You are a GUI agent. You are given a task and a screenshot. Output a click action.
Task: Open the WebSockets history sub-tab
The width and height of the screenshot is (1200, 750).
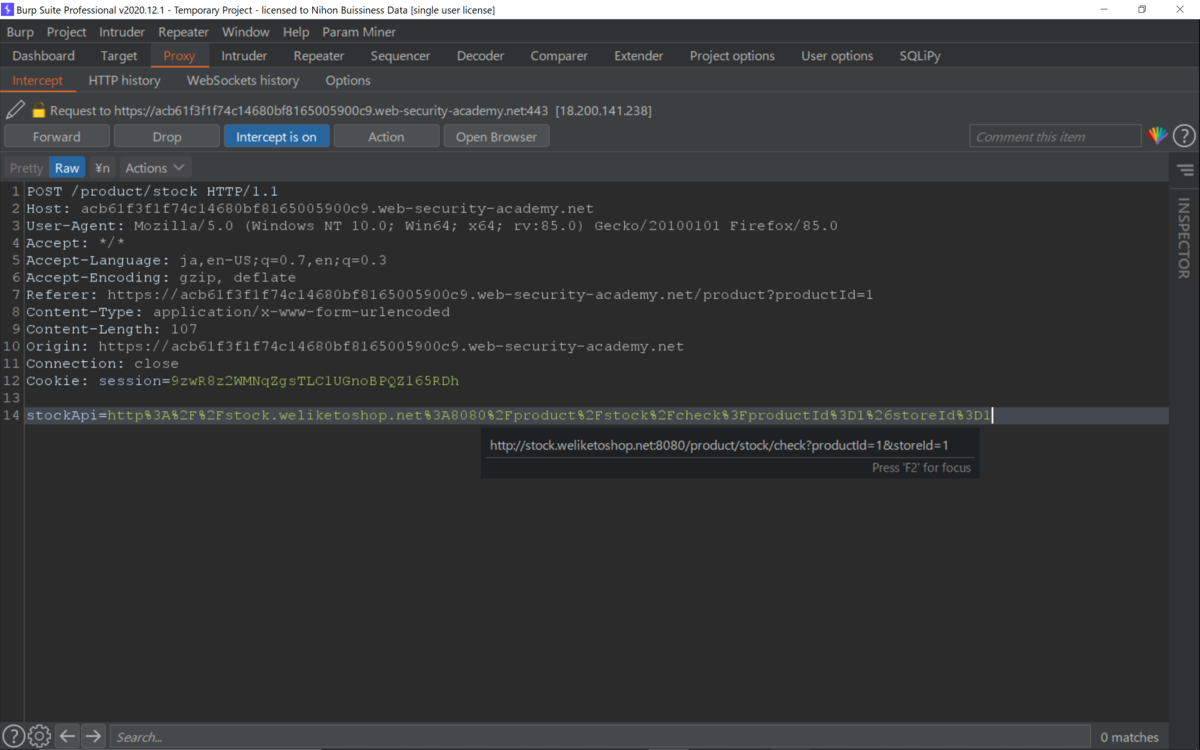point(243,80)
